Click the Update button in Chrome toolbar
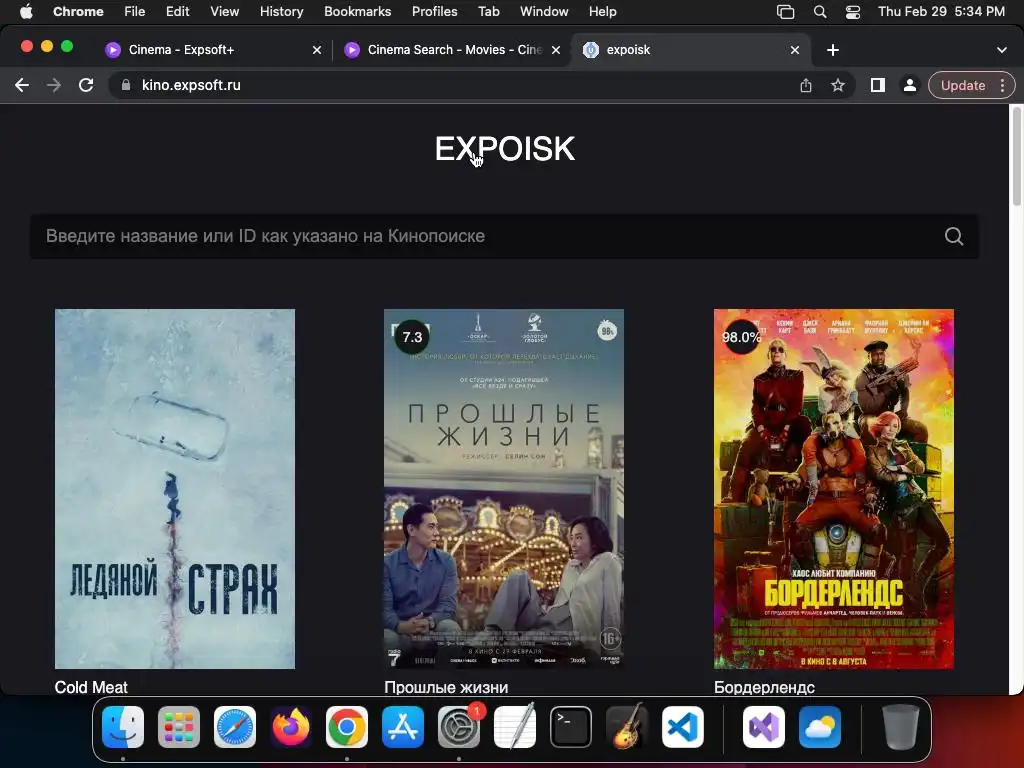Viewport: 1024px width, 768px height. pos(963,85)
